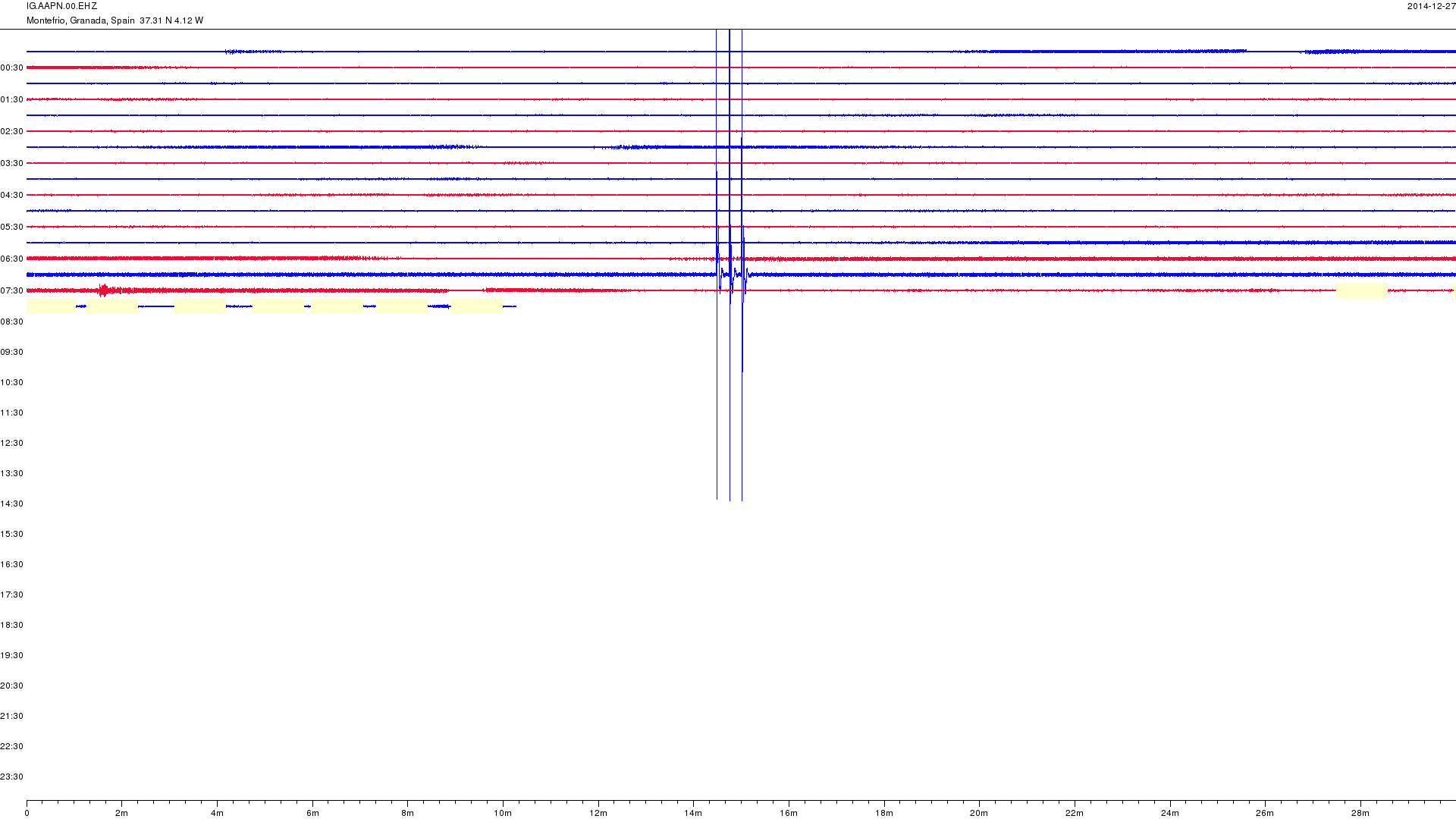This screenshot has height=819, width=1456.
Task: Click the 16m axis tick label
Action: pos(789,813)
